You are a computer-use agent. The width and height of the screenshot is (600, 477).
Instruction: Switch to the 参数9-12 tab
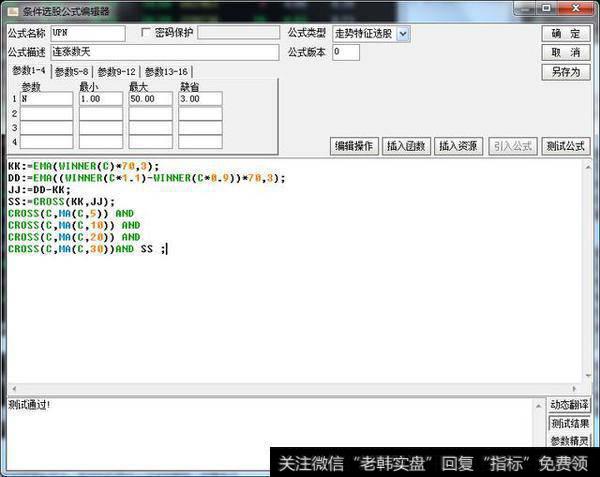118,72
